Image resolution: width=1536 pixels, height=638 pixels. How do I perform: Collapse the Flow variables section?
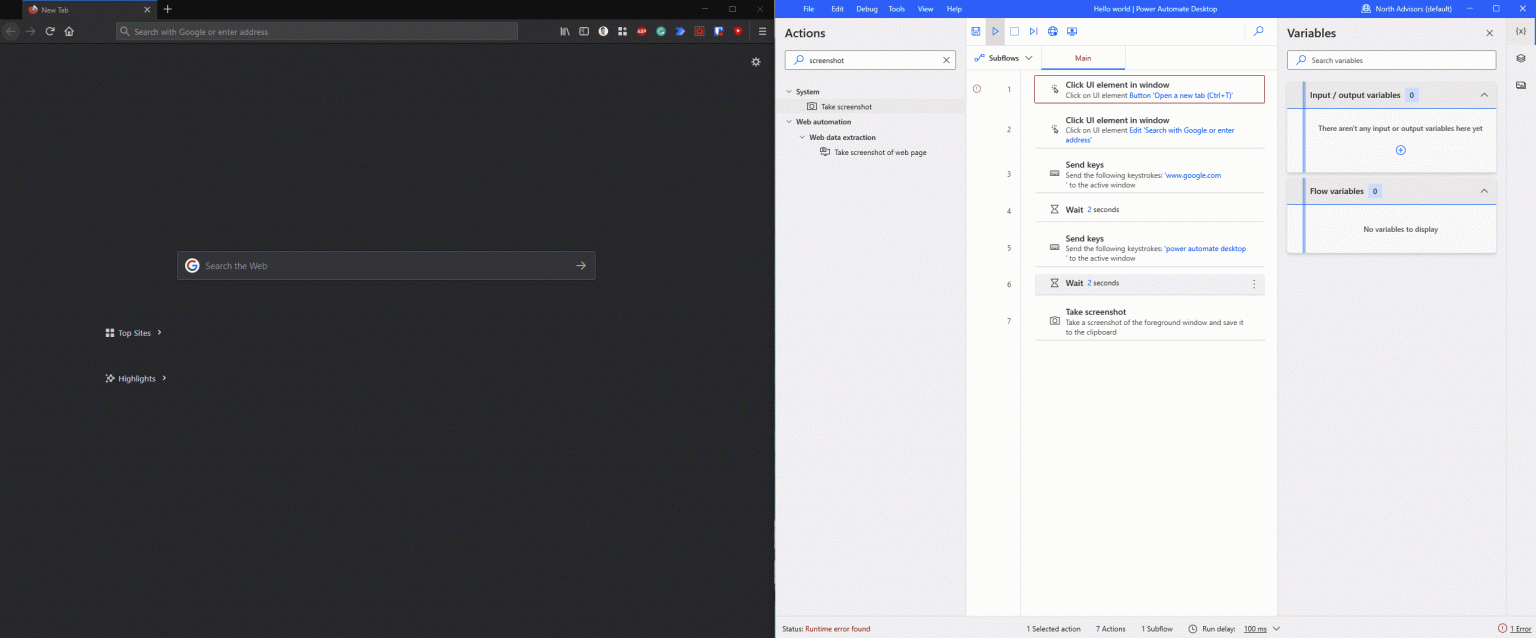[x=1484, y=191]
